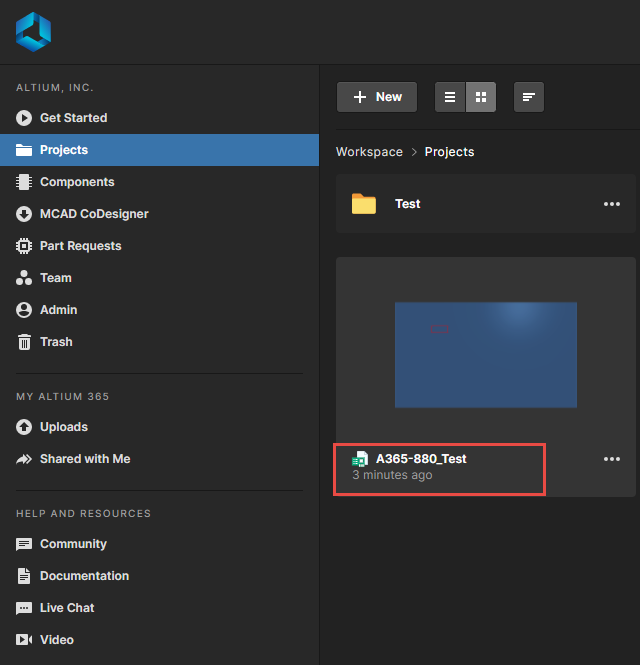Screen dimensions: 640x665
Task: Click the Documentation page icon
Action: tap(24, 576)
